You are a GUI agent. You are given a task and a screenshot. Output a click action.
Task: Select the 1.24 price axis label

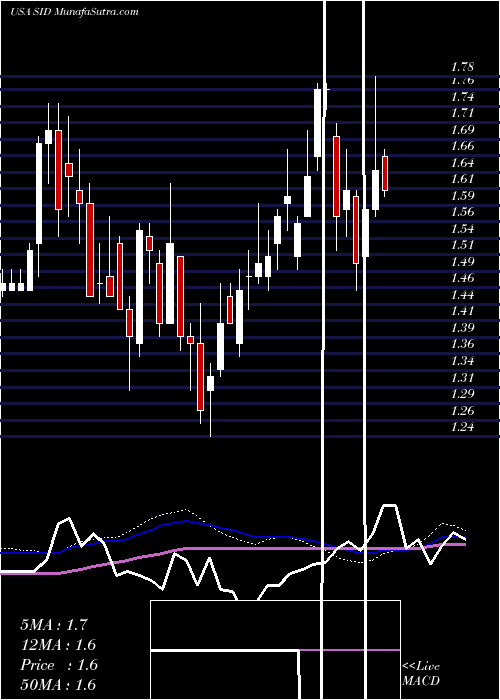click(462, 427)
